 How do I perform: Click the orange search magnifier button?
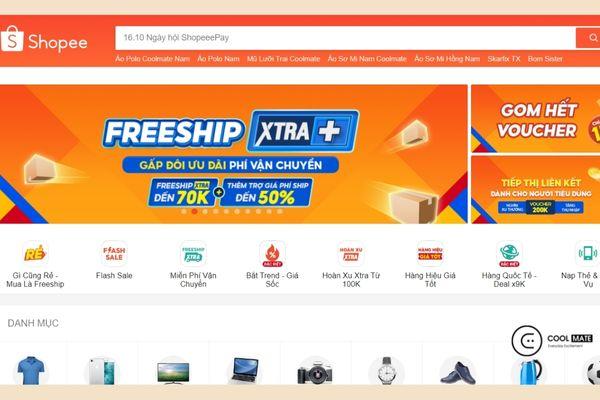[x=589, y=38]
